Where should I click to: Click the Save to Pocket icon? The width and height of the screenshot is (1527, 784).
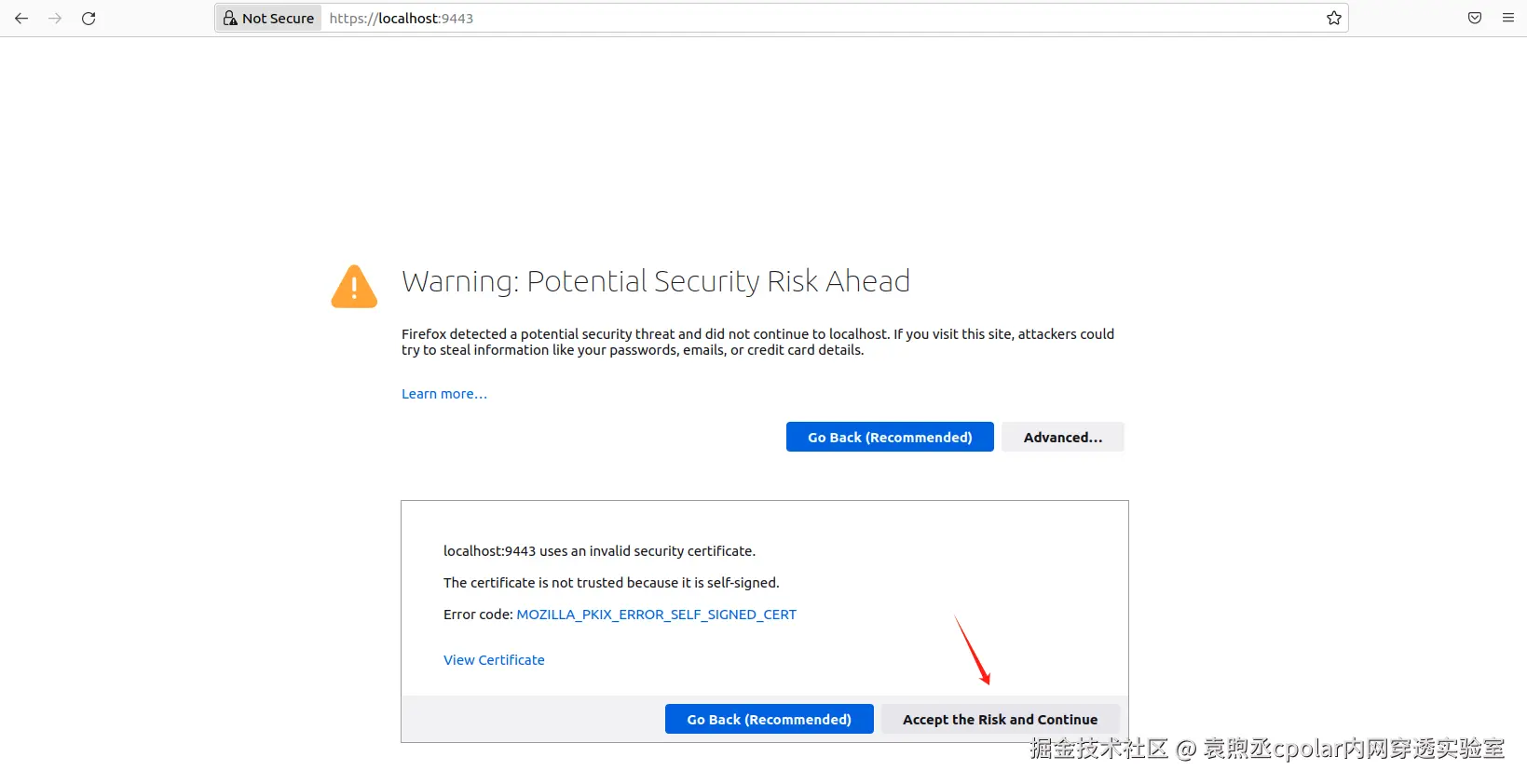pyautogui.click(x=1475, y=18)
